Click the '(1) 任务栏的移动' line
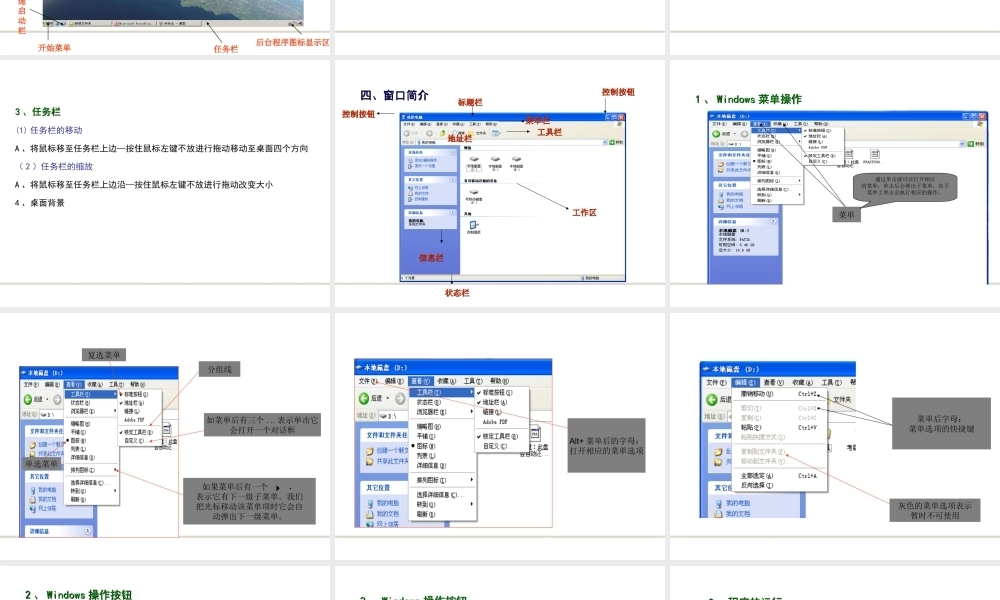Screen dimensions: 1000x600 pyautogui.click(x=49, y=130)
